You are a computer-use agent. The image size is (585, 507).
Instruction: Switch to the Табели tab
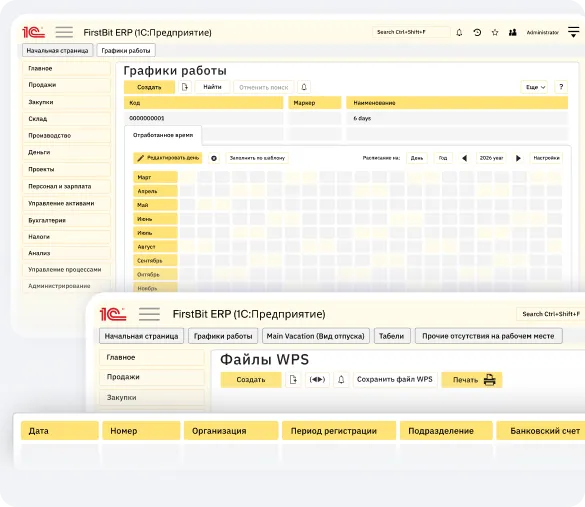[x=392, y=336]
